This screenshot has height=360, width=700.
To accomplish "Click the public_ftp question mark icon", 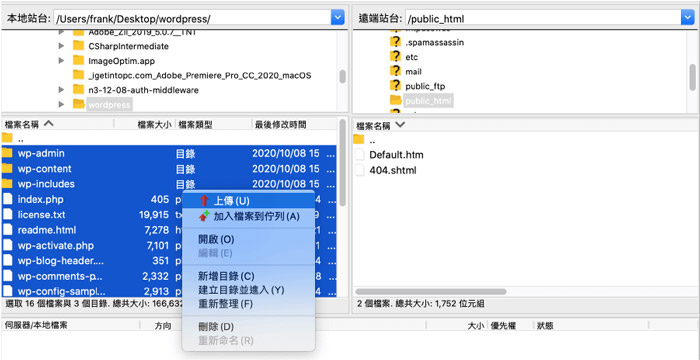I will point(395,86).
